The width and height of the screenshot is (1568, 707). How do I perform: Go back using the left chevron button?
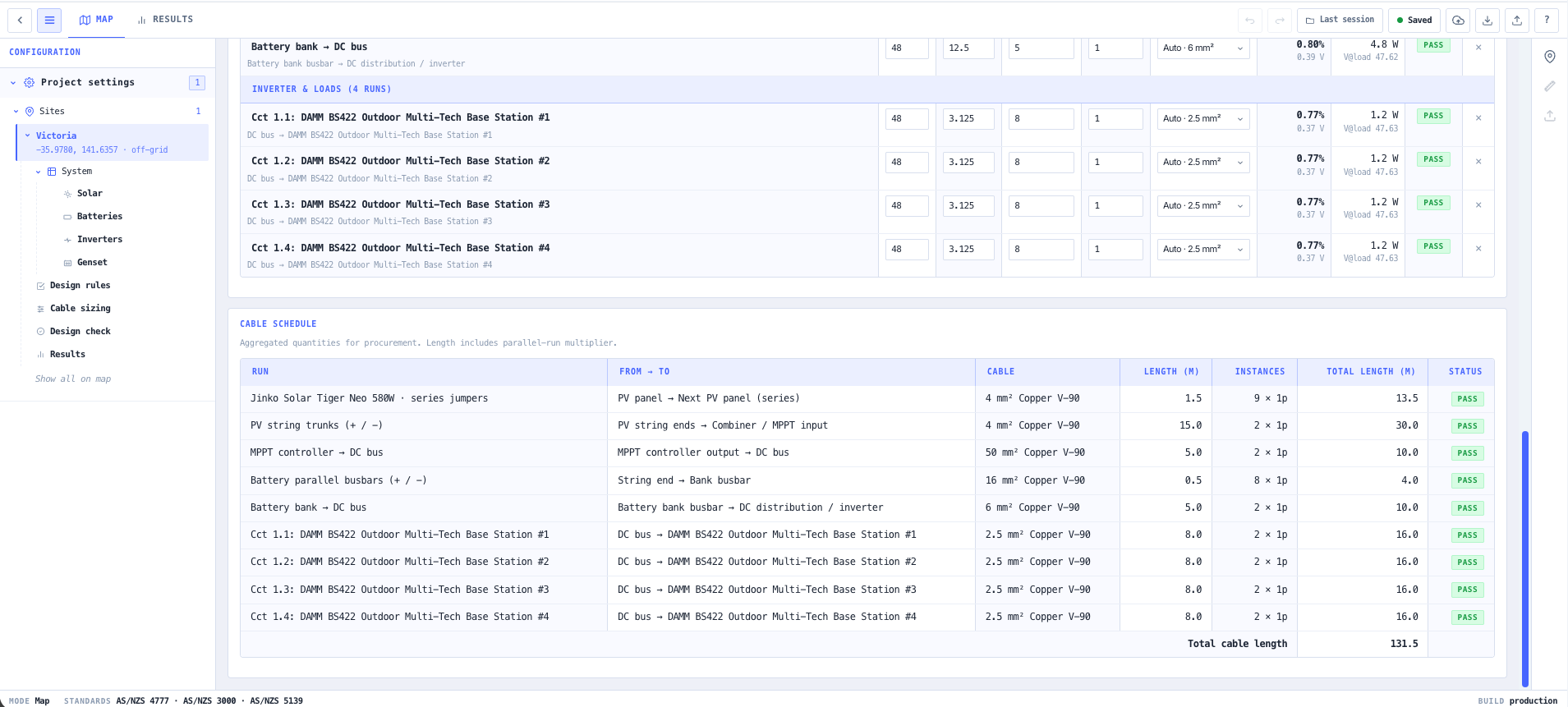(20, 20)
